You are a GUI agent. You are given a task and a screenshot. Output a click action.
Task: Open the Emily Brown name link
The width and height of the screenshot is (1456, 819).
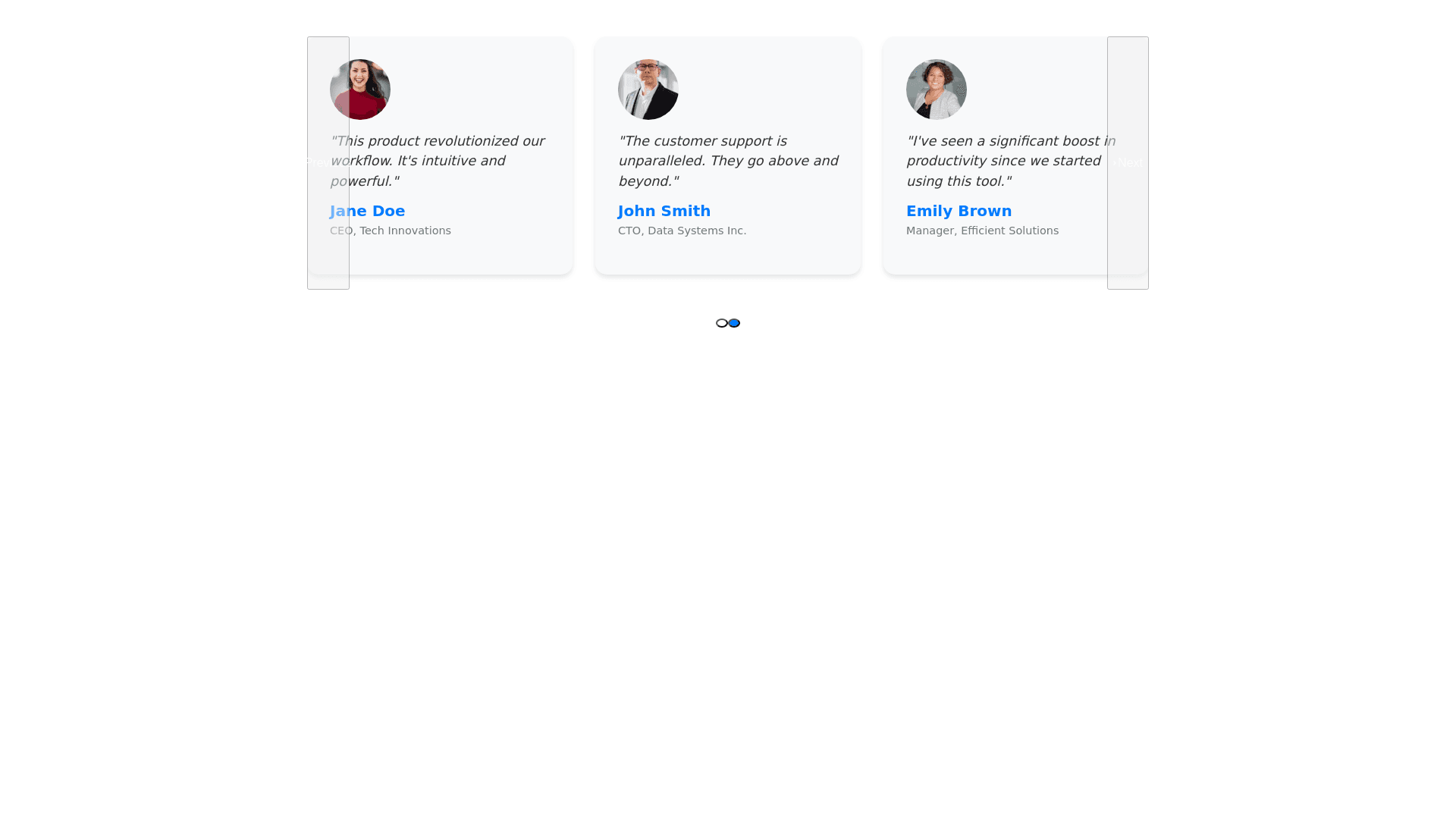click(x=959, y=211)
